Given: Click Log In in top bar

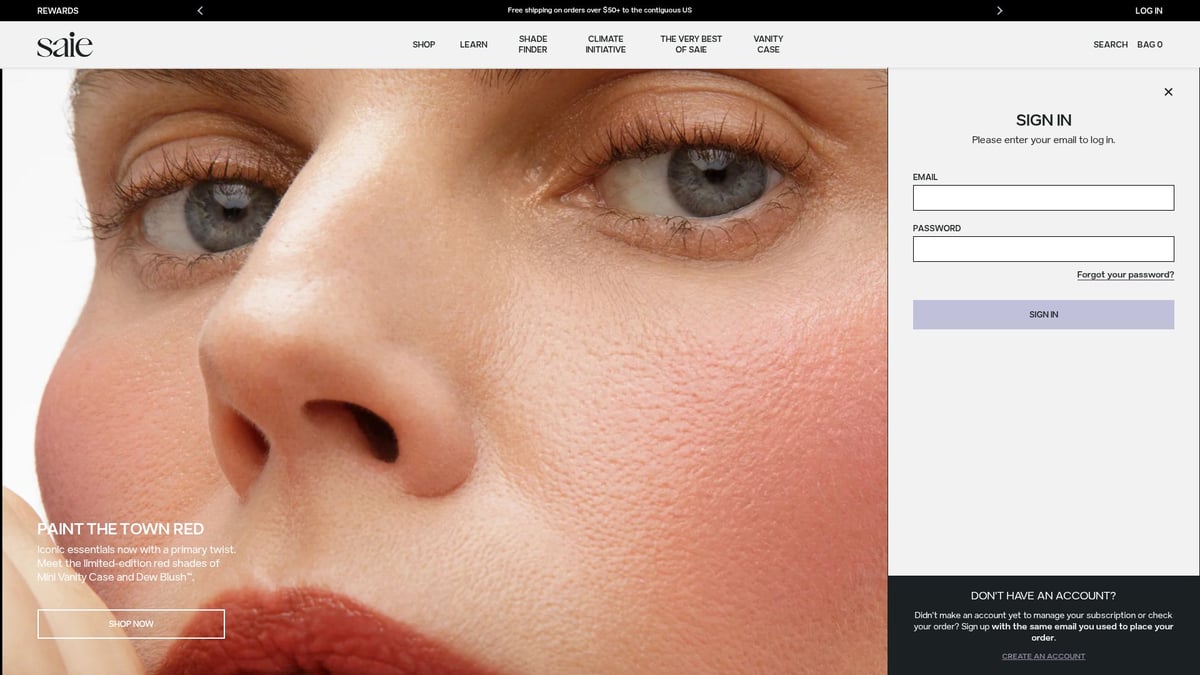Looking at the screenshot, I should point(1148,10).
